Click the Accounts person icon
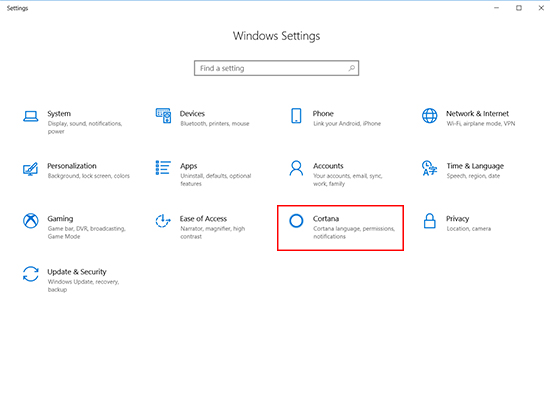The height and width of the screenshot is (405, 550). [296, 168]
